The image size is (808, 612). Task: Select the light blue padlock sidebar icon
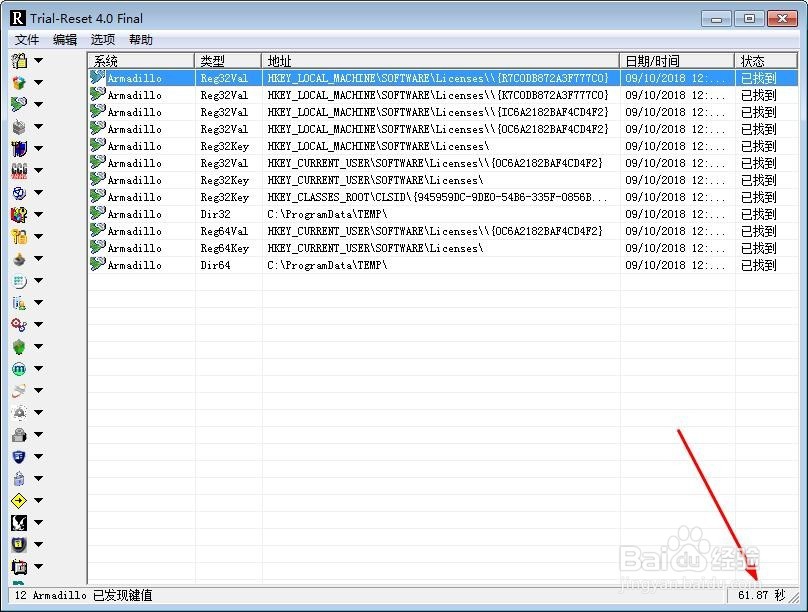[19, 479]
